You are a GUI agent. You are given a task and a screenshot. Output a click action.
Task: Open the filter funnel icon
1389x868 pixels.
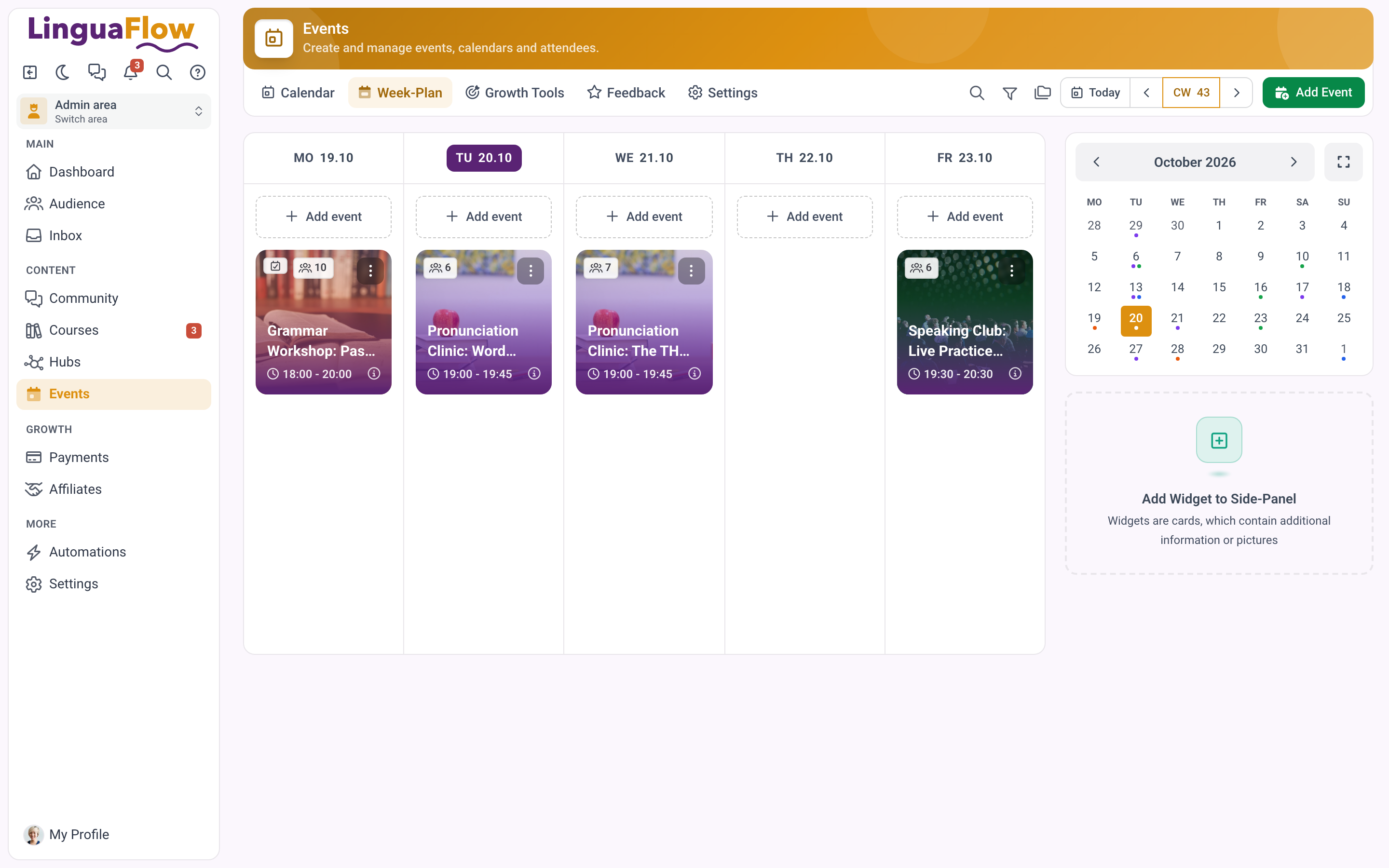[1009, 93]
